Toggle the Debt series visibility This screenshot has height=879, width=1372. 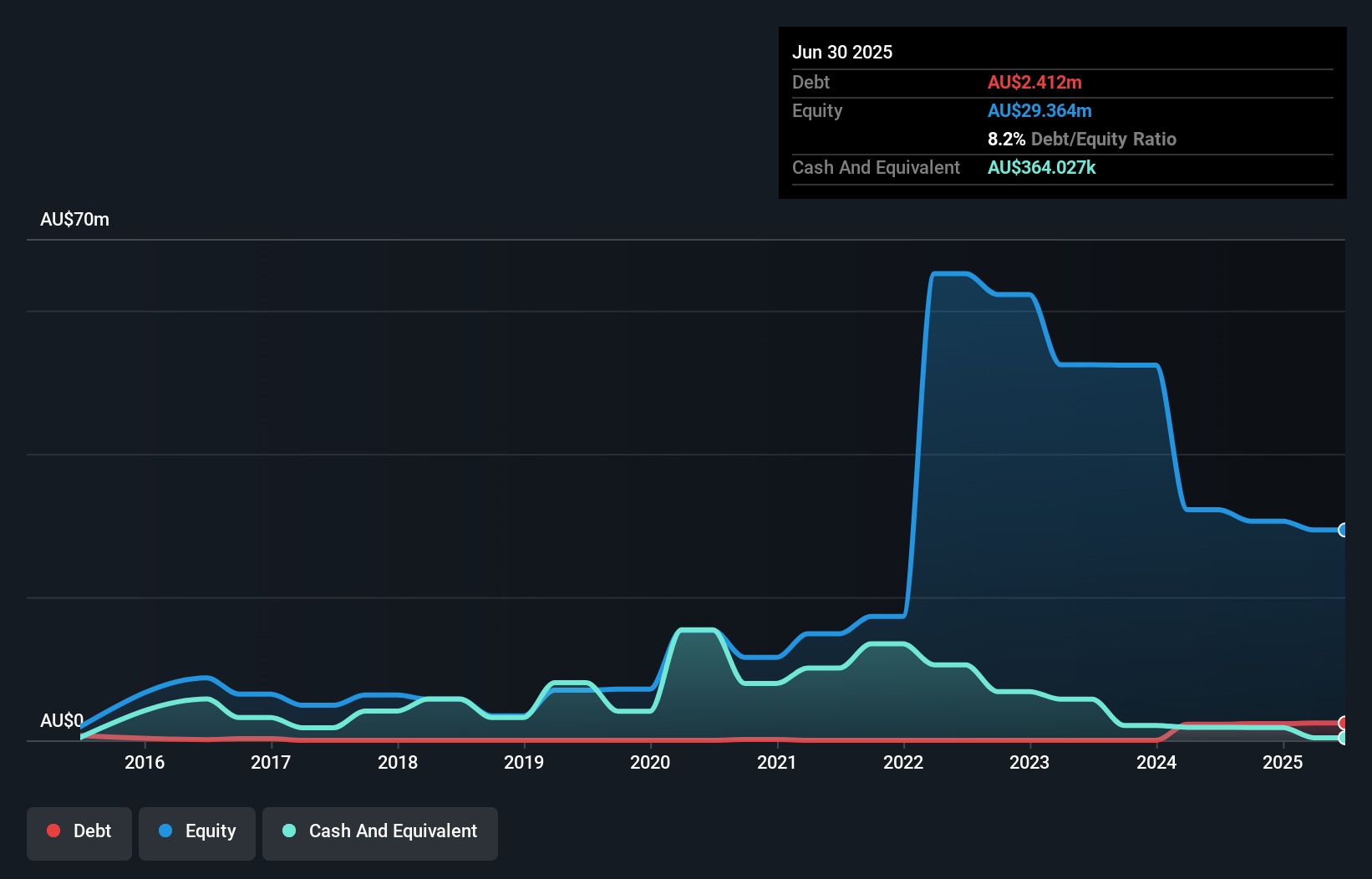pyautogui.click(x=79, y=831)
